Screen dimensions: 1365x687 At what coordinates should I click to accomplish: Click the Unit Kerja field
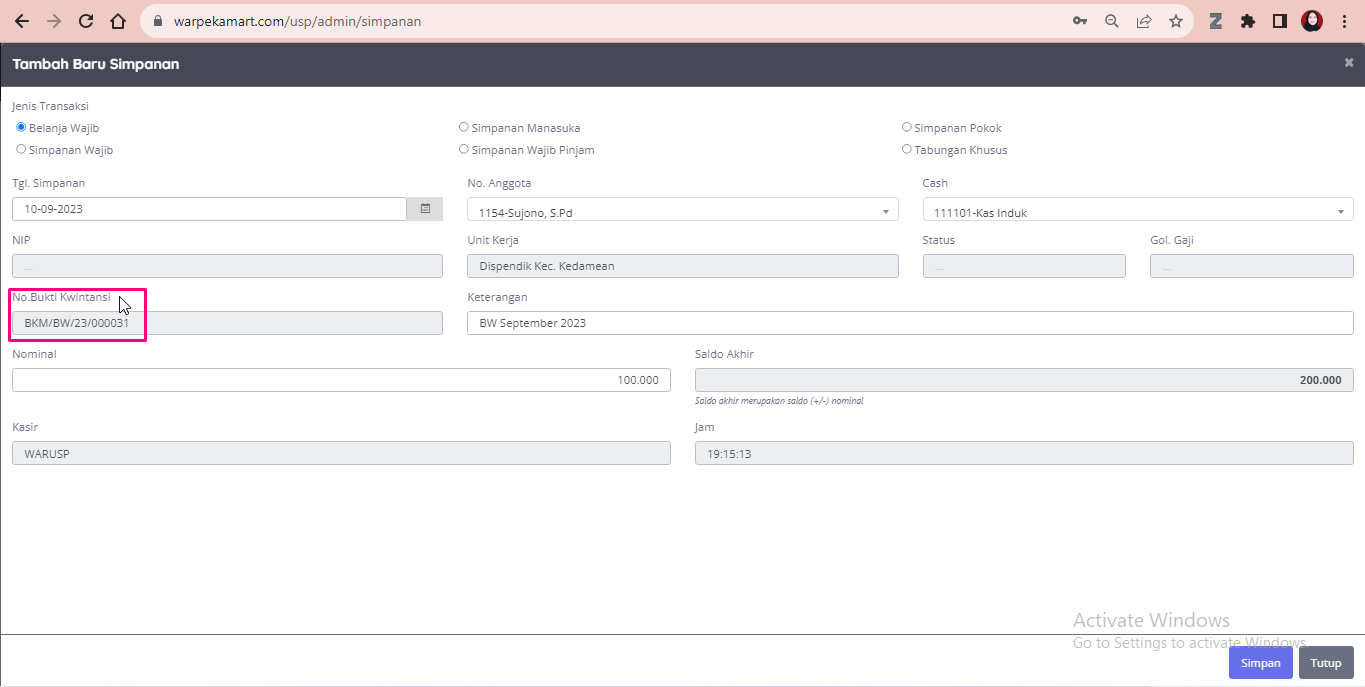tap(683, 266)
